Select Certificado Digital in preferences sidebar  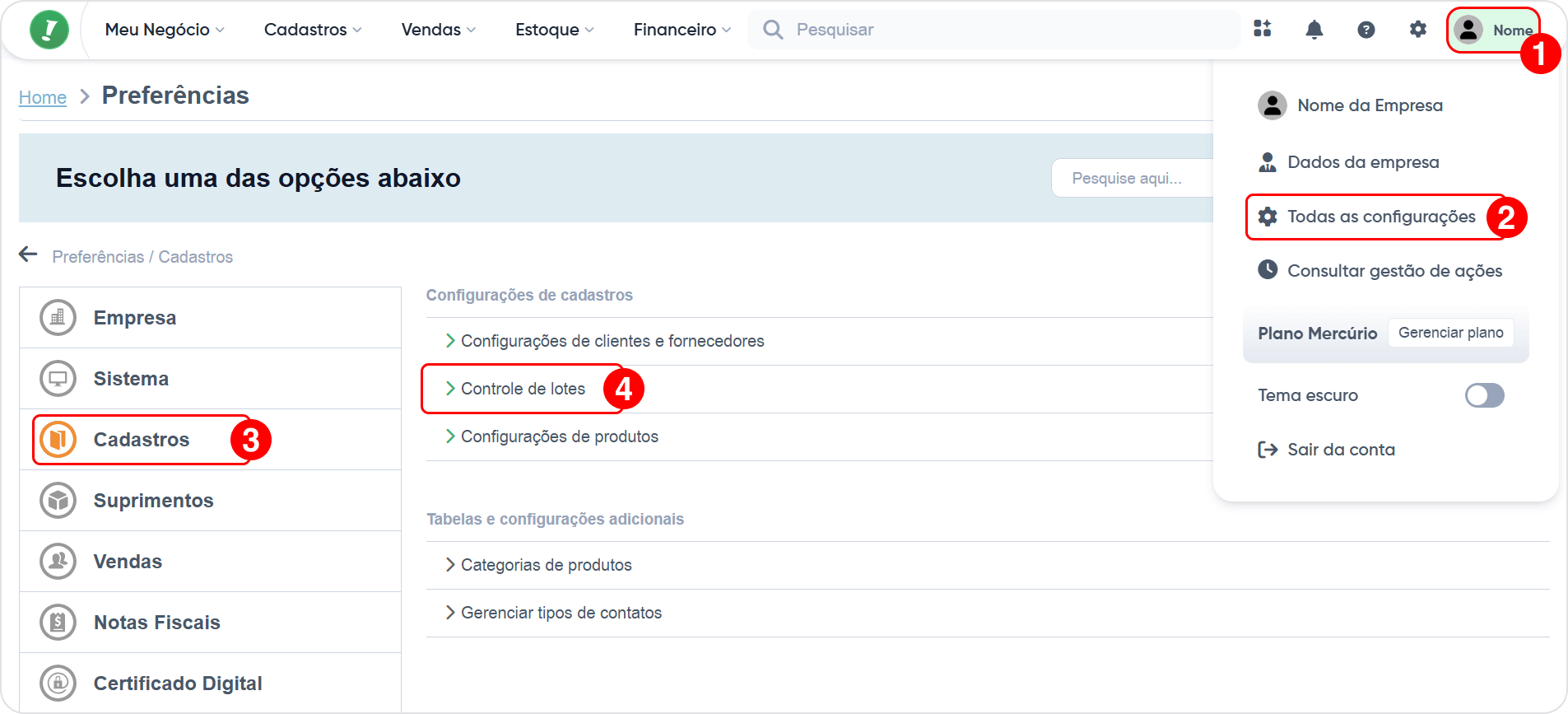(210, 683)
